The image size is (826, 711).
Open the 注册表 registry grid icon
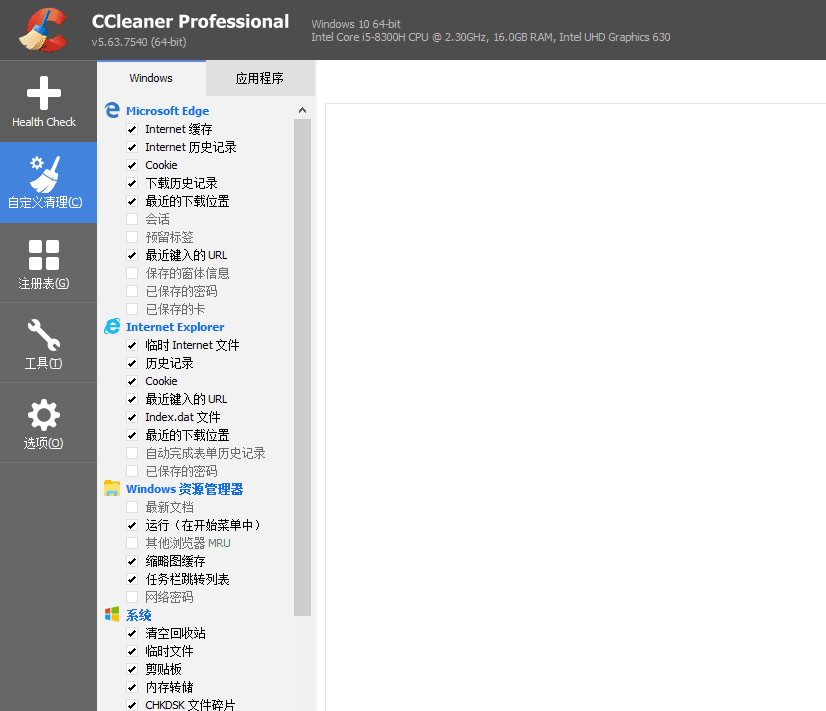(44, 255)
